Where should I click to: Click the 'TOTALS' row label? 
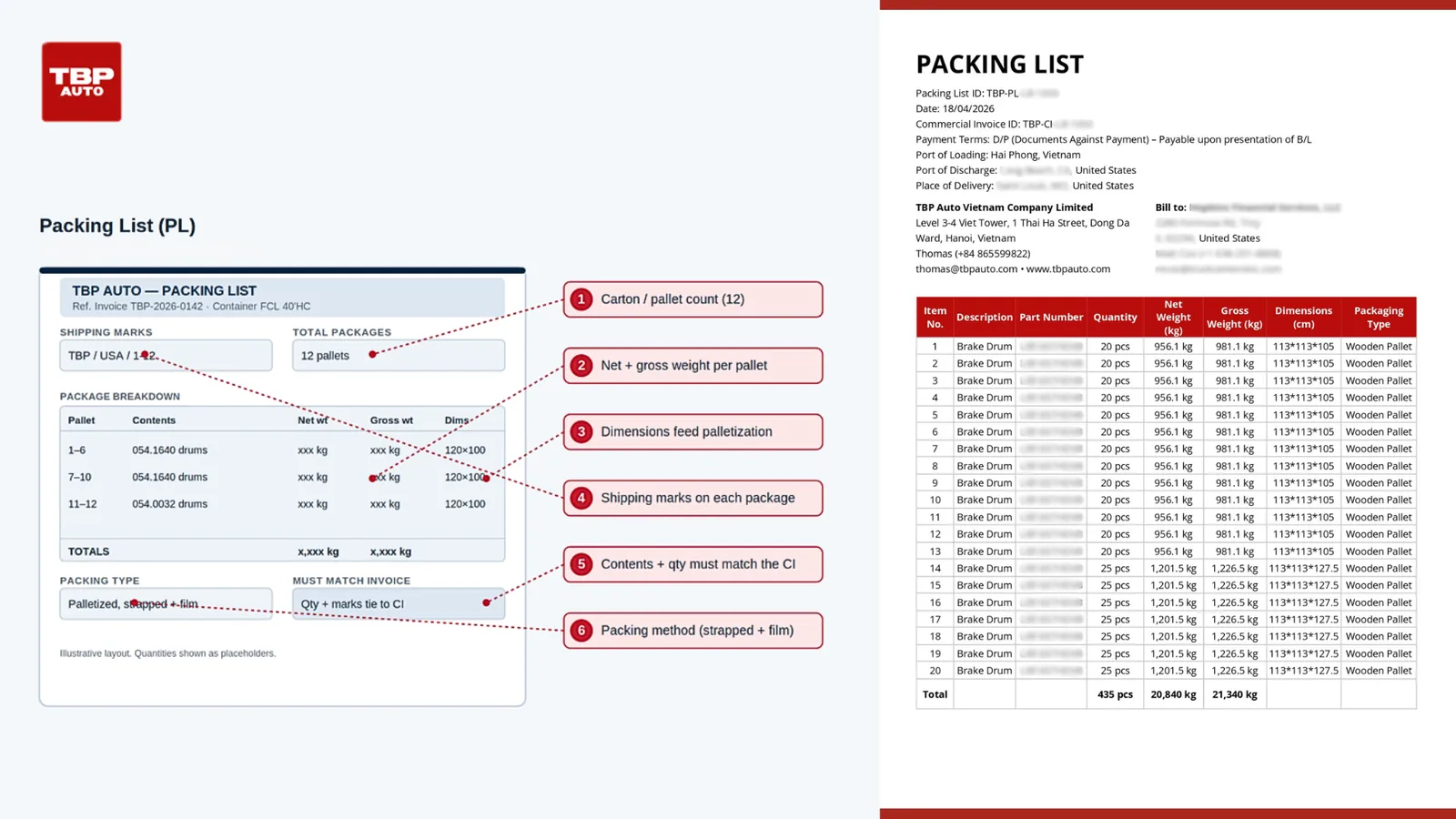pyautogui.click(x=88, y=551)
